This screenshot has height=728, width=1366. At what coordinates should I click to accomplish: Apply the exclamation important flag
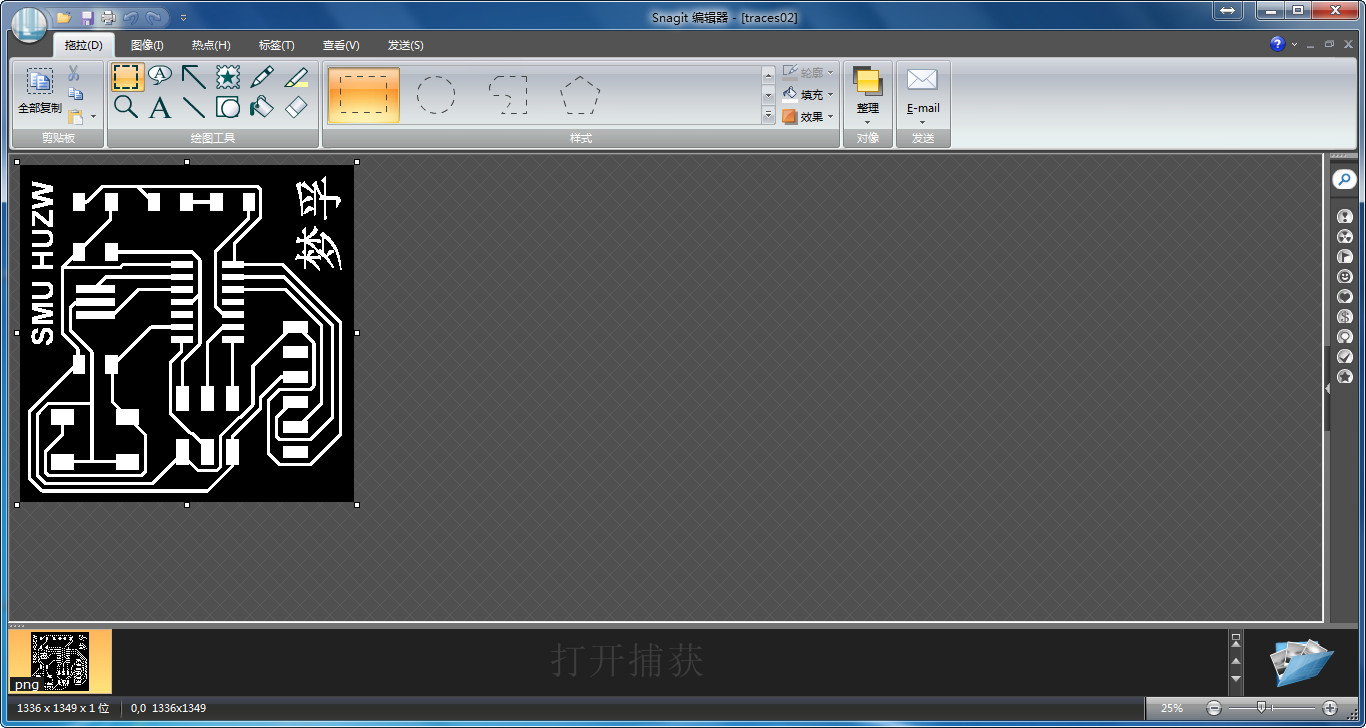point(1345,216)
